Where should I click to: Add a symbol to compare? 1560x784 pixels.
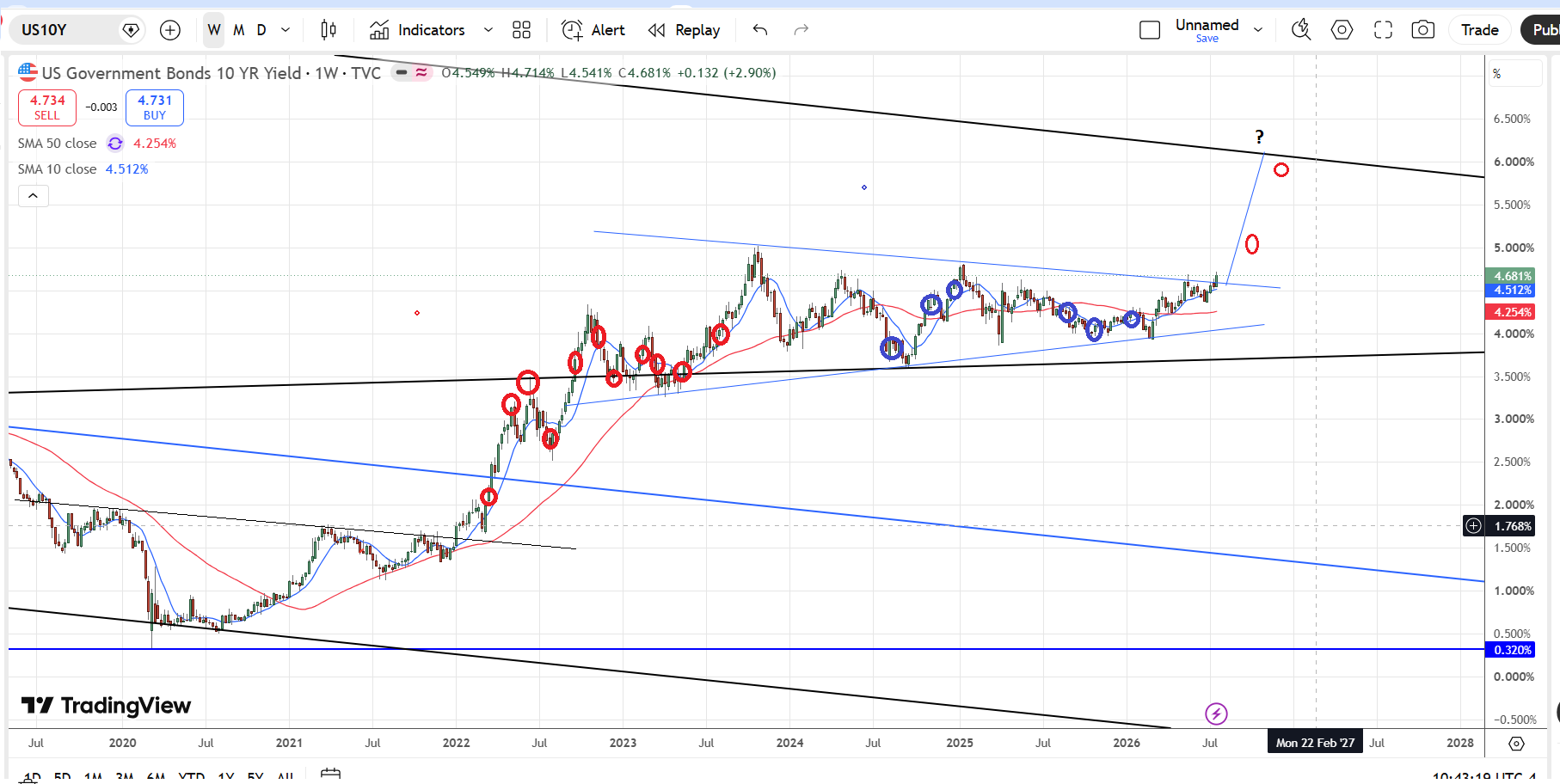pyautogui.click(x=170, y=30)
